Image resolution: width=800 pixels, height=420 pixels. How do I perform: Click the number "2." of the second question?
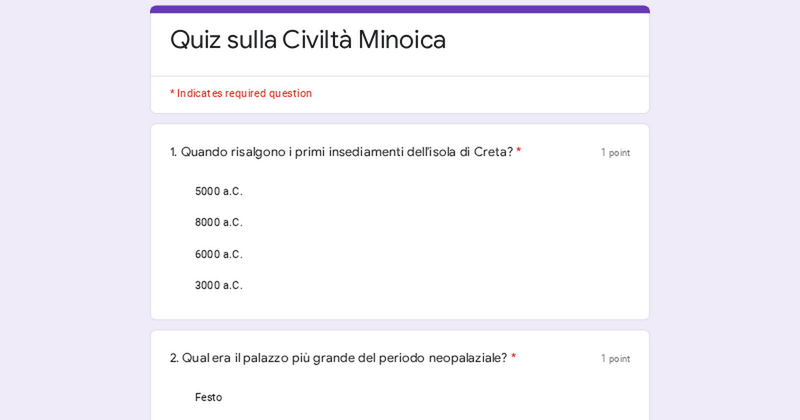(175, 358)
